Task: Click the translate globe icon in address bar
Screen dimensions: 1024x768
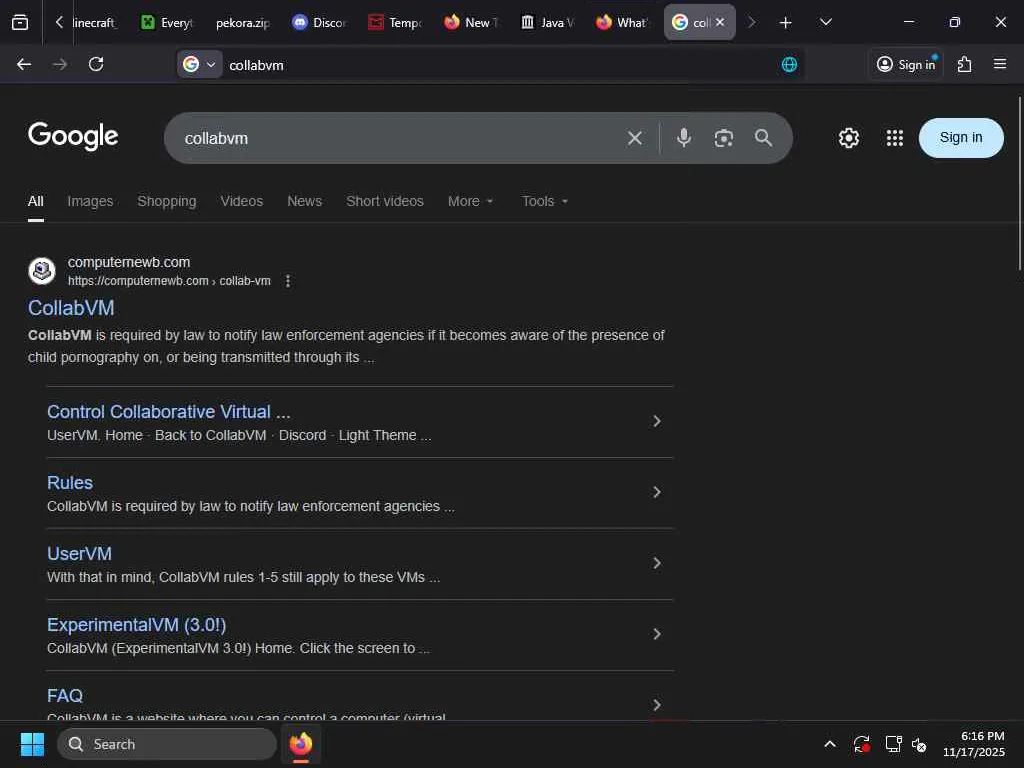Action: [x=789, y=64]
